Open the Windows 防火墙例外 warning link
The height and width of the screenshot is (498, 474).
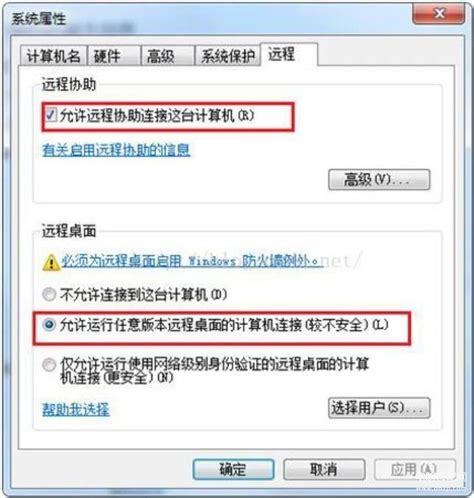191,261
